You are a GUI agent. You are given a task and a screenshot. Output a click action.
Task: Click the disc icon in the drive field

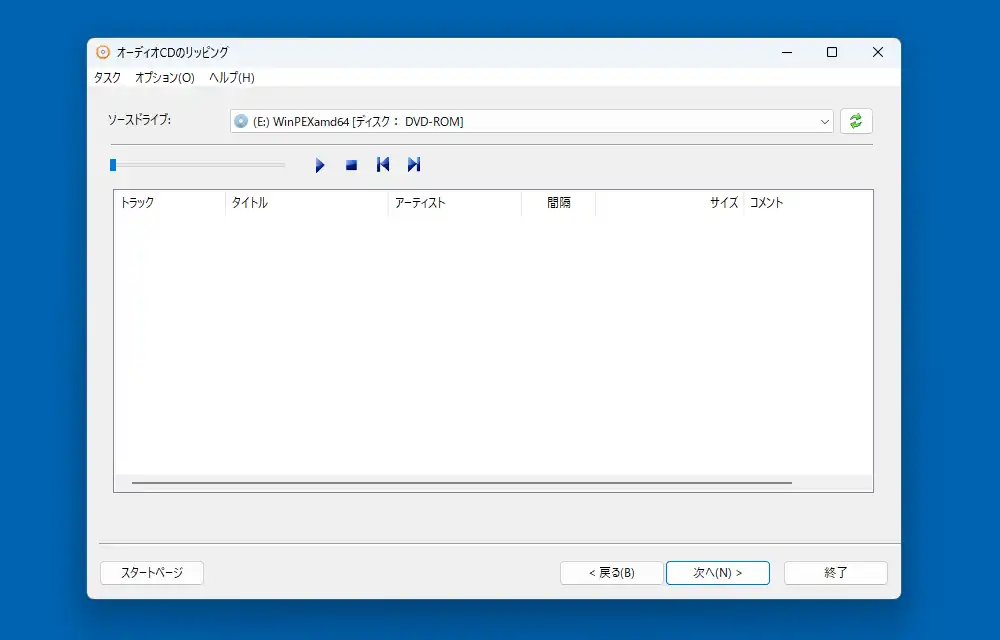click(x=241, y=121)
